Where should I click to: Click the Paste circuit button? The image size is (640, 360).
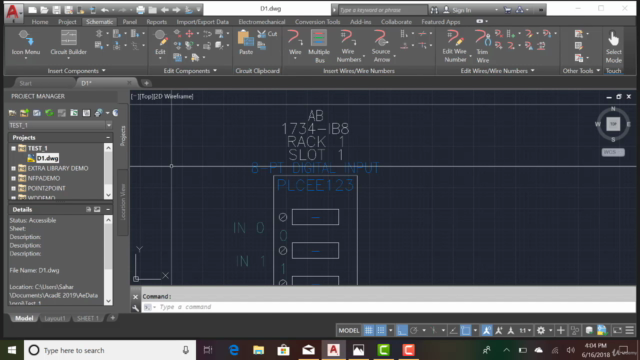point(246,43)
